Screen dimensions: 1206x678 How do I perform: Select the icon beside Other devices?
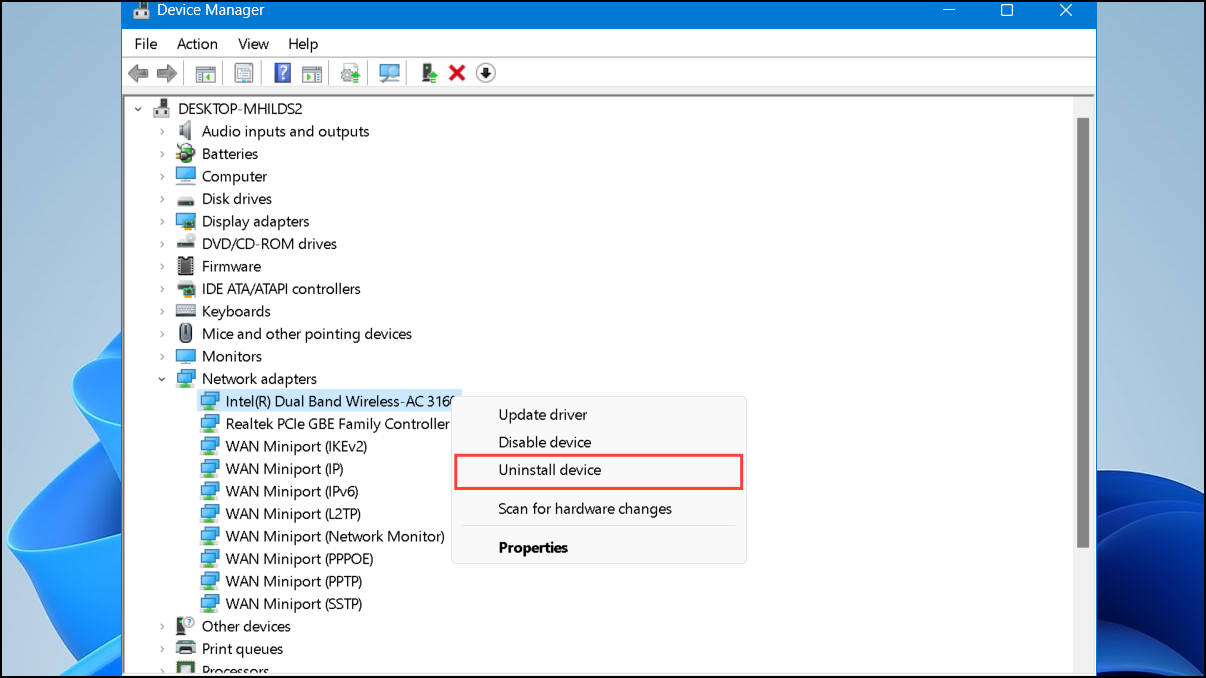pos(186,626)
